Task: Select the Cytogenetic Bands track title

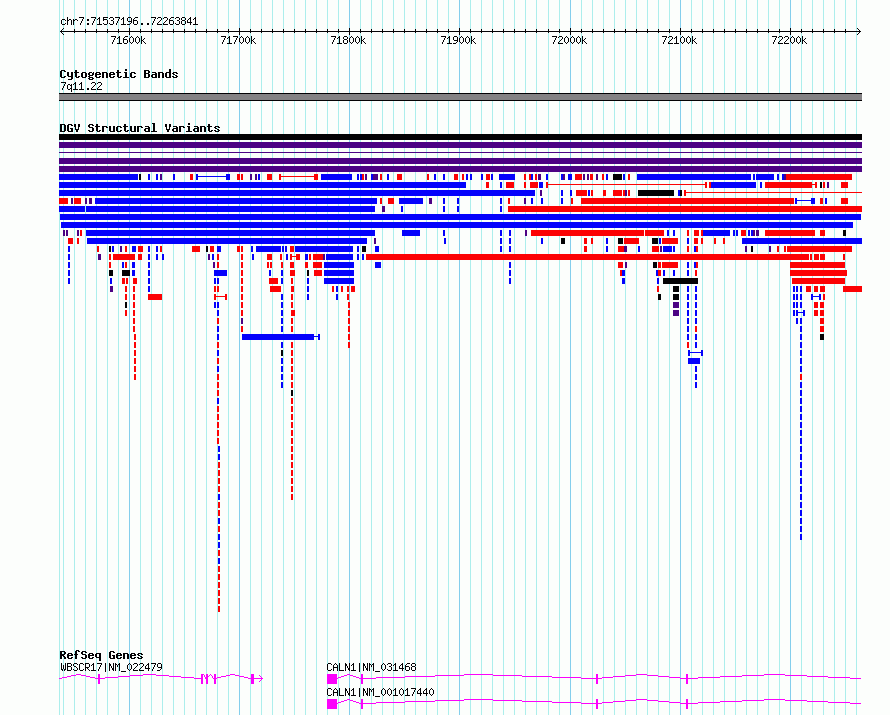Action: tap(119, 74)
